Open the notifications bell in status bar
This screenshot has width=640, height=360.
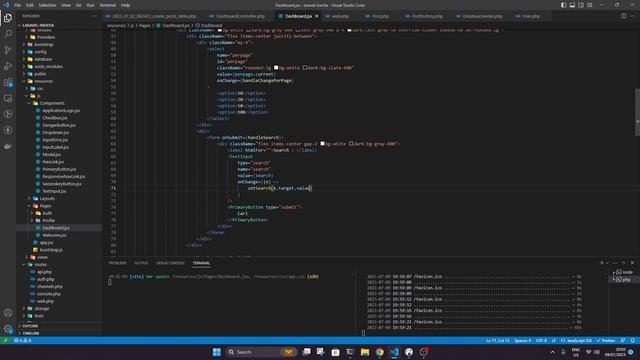point(633,340)
